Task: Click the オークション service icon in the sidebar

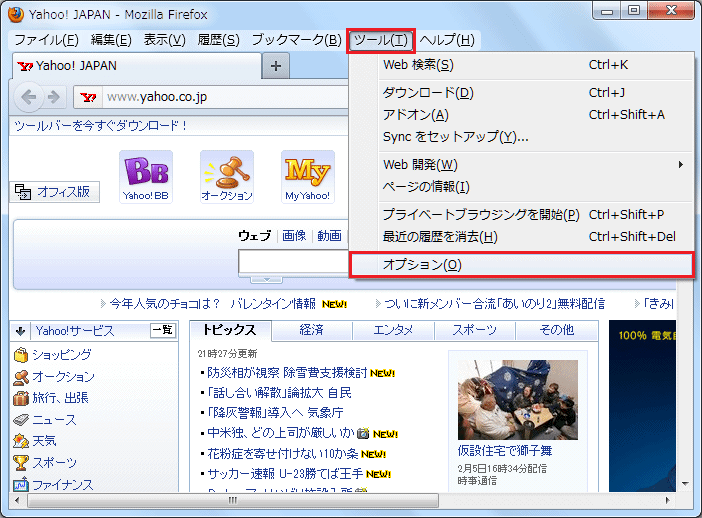Action: click(x=21, y=377)
